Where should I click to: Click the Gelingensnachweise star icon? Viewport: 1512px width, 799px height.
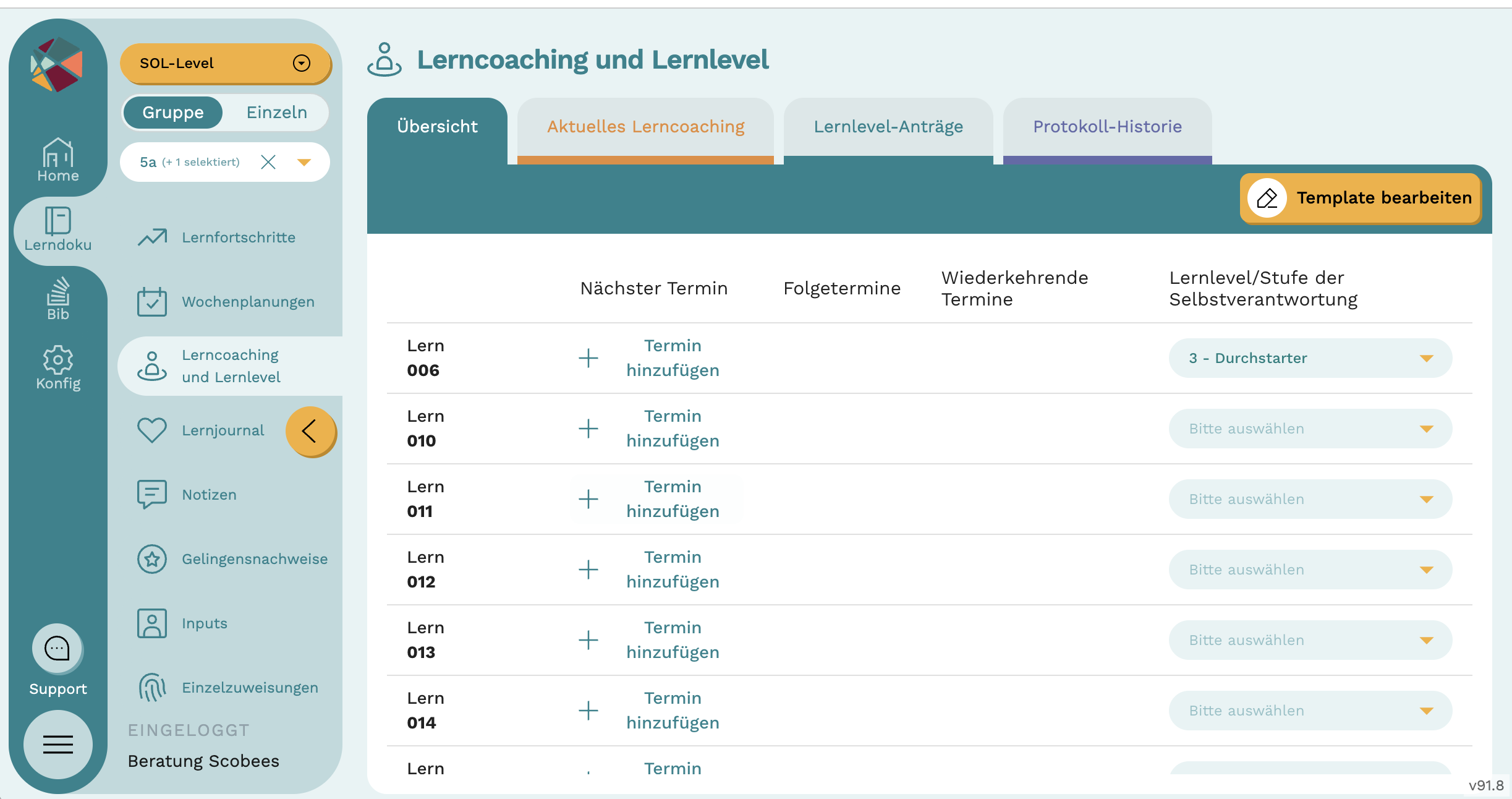152,559
